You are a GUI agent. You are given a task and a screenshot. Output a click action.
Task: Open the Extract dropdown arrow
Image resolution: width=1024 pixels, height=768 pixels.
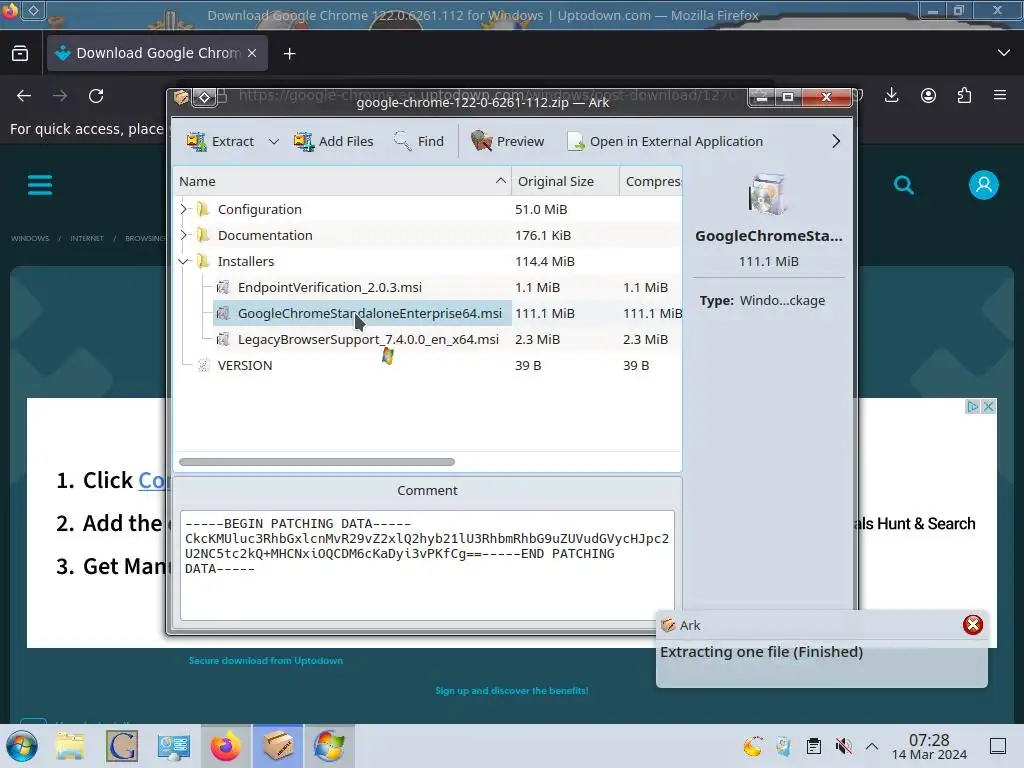[274, 141]
